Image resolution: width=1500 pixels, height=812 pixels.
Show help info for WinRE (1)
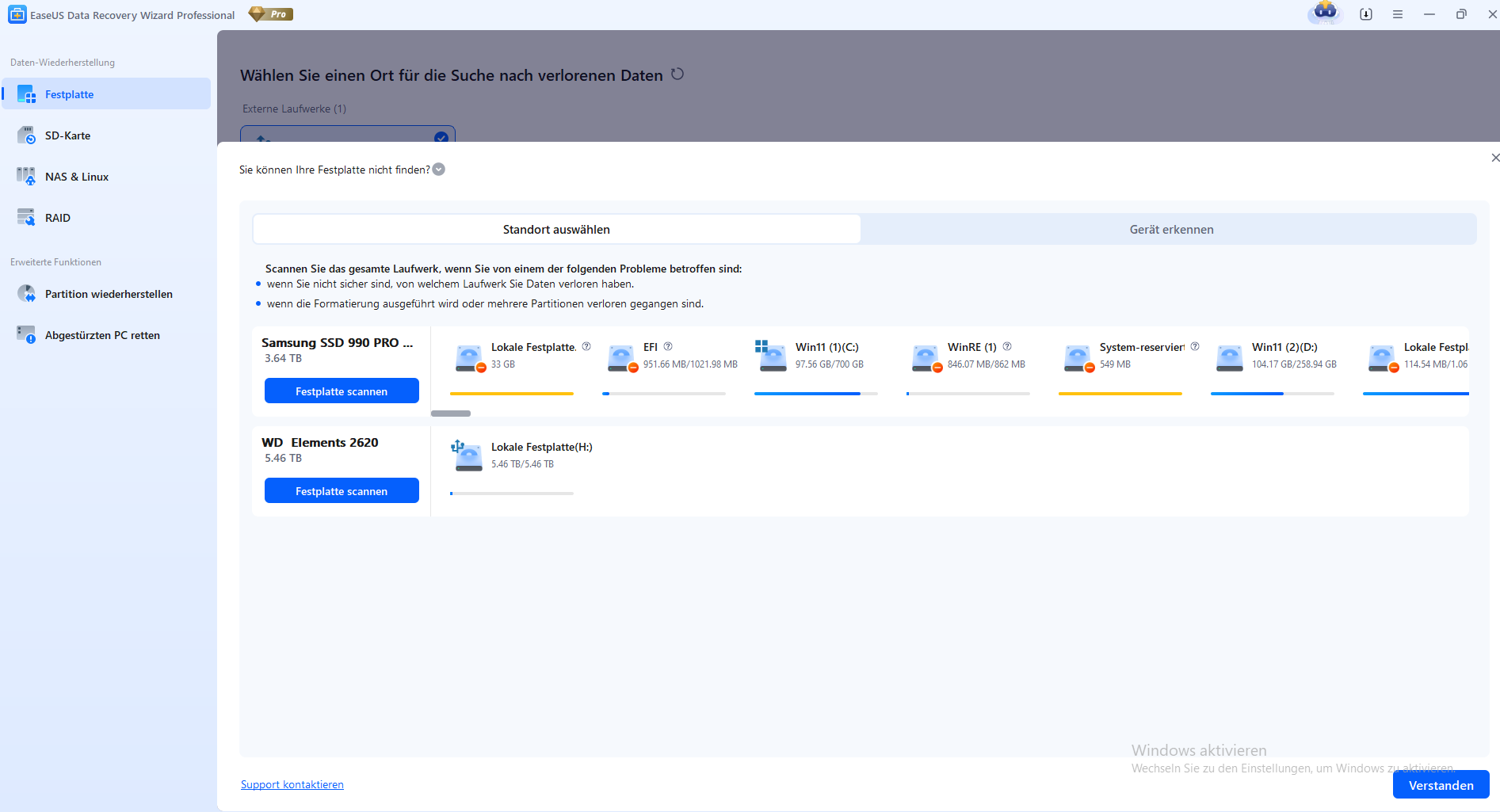pos(1007,346)
